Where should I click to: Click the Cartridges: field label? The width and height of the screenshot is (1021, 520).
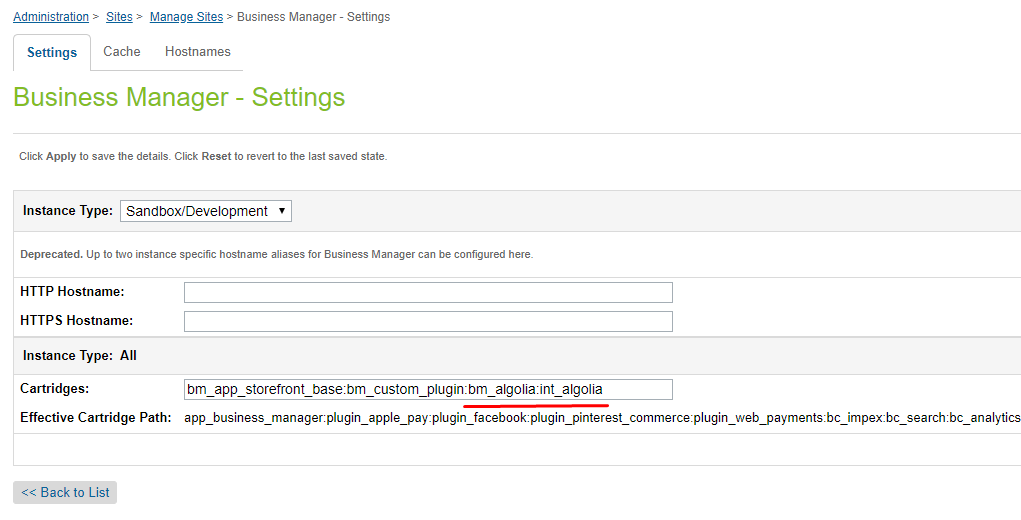click(55, 389)
